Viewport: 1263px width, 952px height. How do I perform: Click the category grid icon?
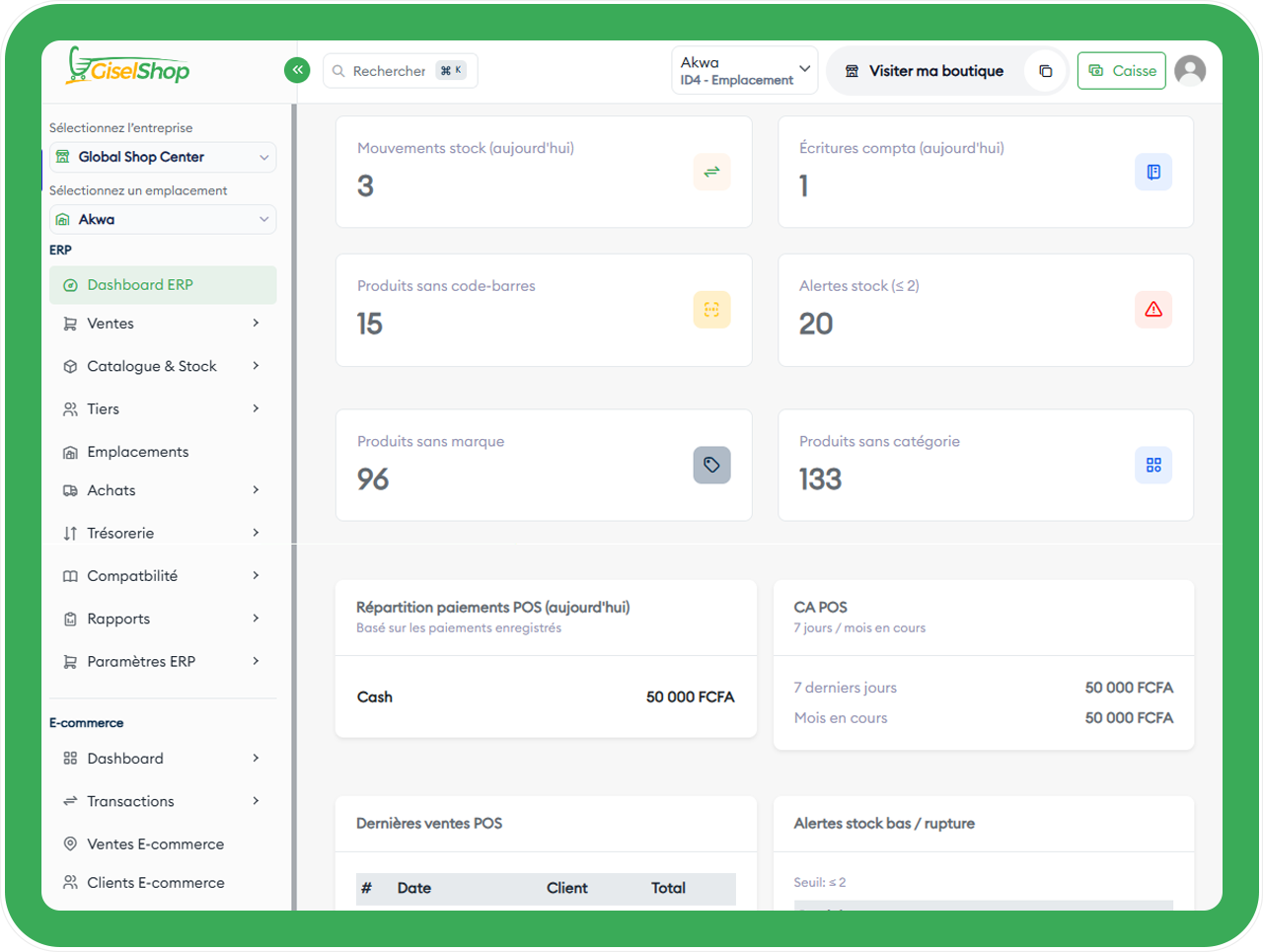point(1152,466)
